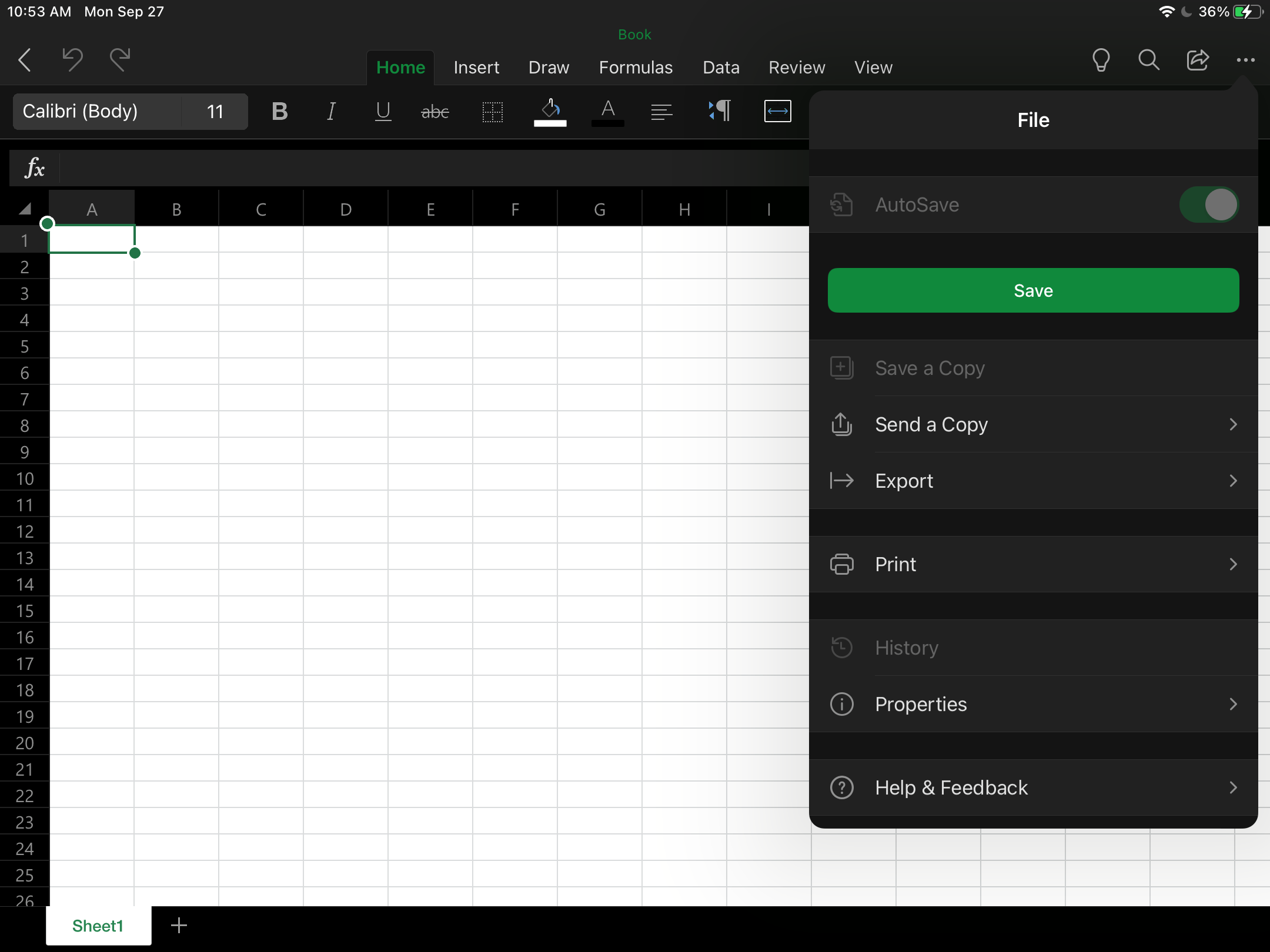Toggle Strikethrough formatting icon
The height and width of the screenshot is (952, 1270).
435,111
